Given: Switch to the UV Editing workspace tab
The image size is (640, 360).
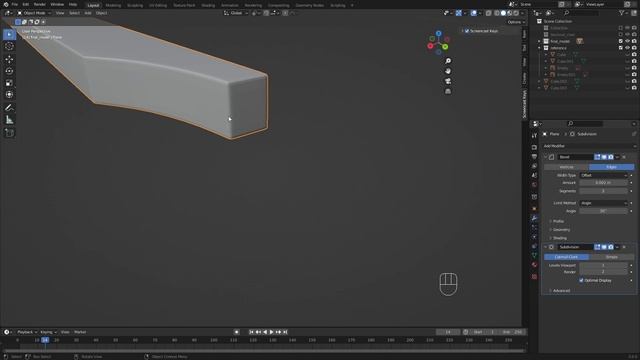Looking at the screenshot, I should pos(158,5).
